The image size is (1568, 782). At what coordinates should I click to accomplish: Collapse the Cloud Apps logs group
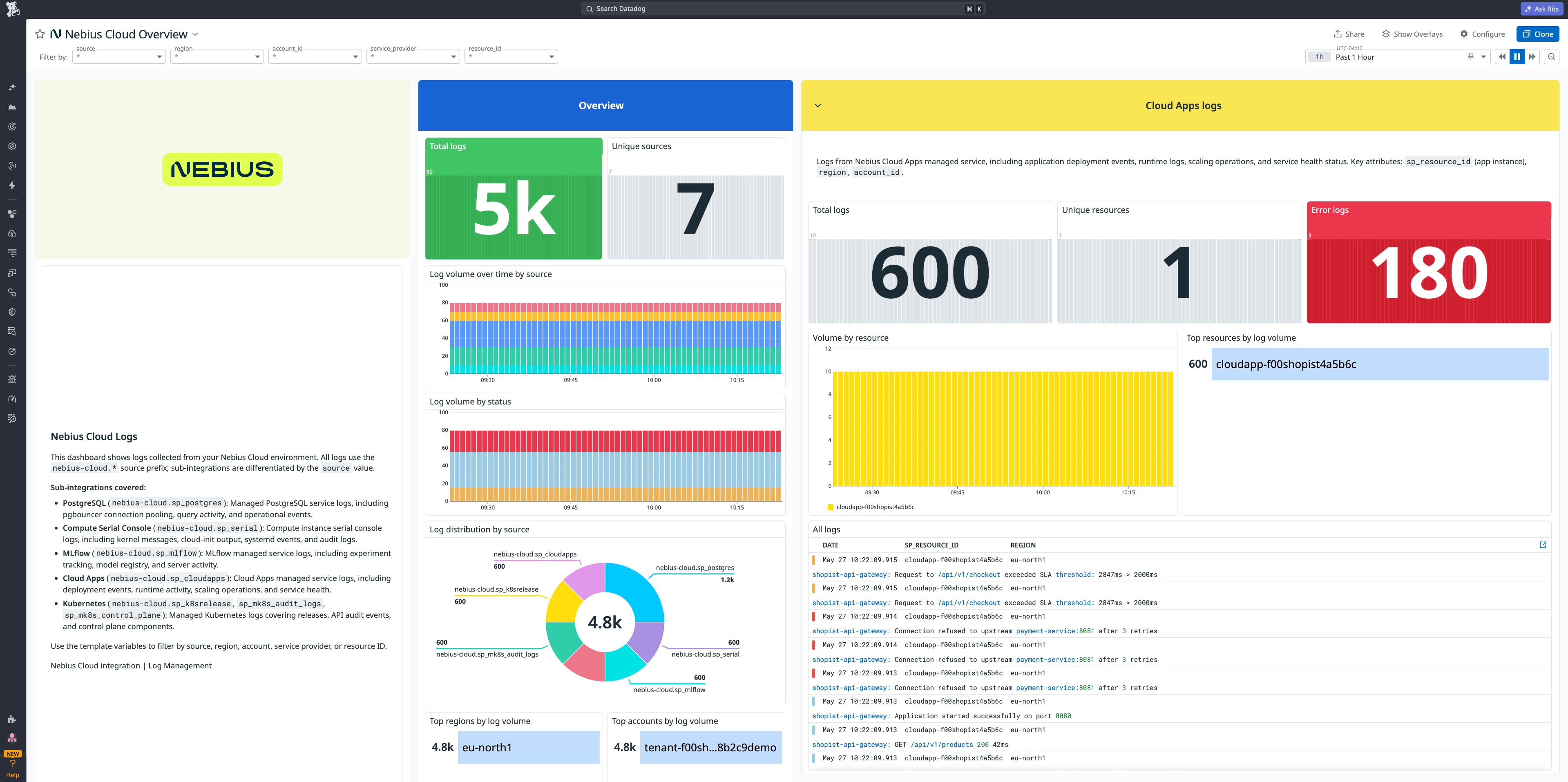(818, 105)
